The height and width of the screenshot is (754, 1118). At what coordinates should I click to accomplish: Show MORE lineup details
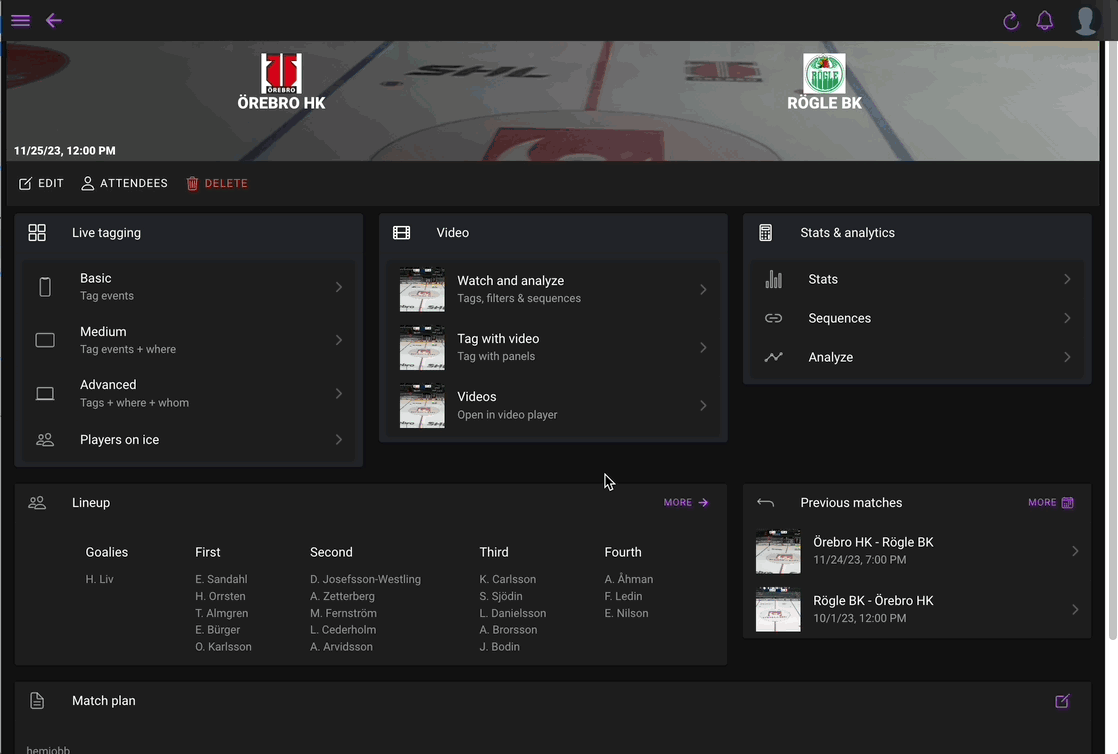686,503
